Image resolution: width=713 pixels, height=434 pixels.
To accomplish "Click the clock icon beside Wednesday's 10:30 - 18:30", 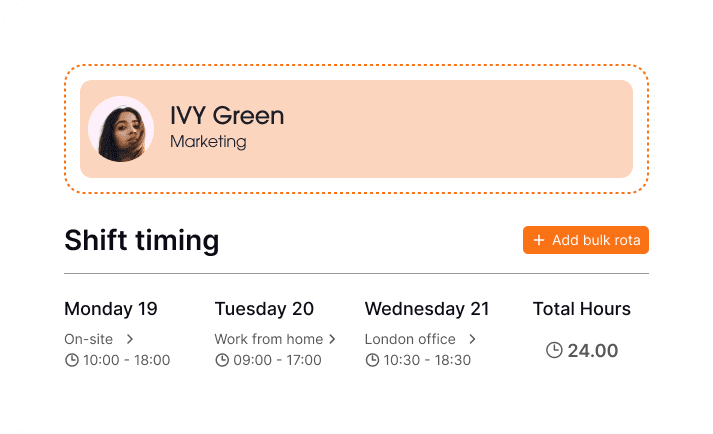I will pos(371,360).
